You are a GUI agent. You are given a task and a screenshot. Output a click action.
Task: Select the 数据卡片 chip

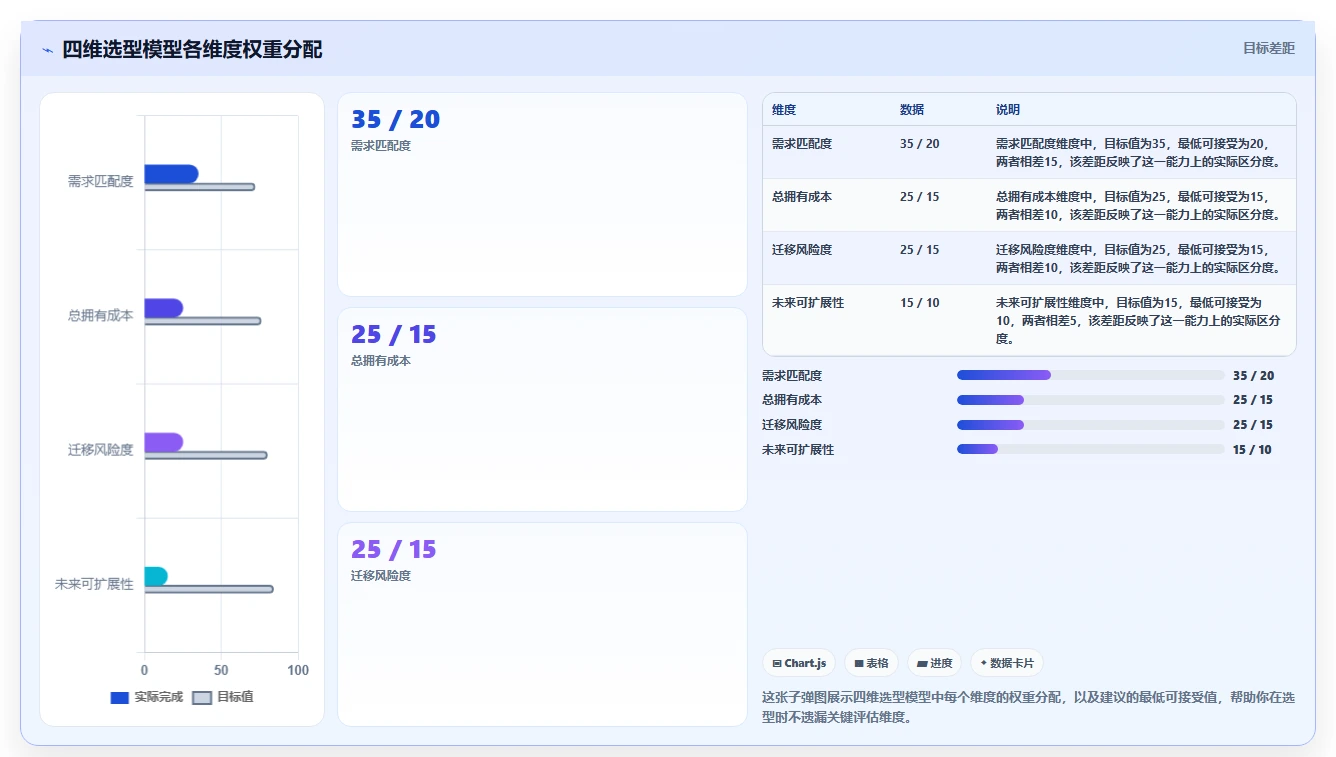point(1007,663)
